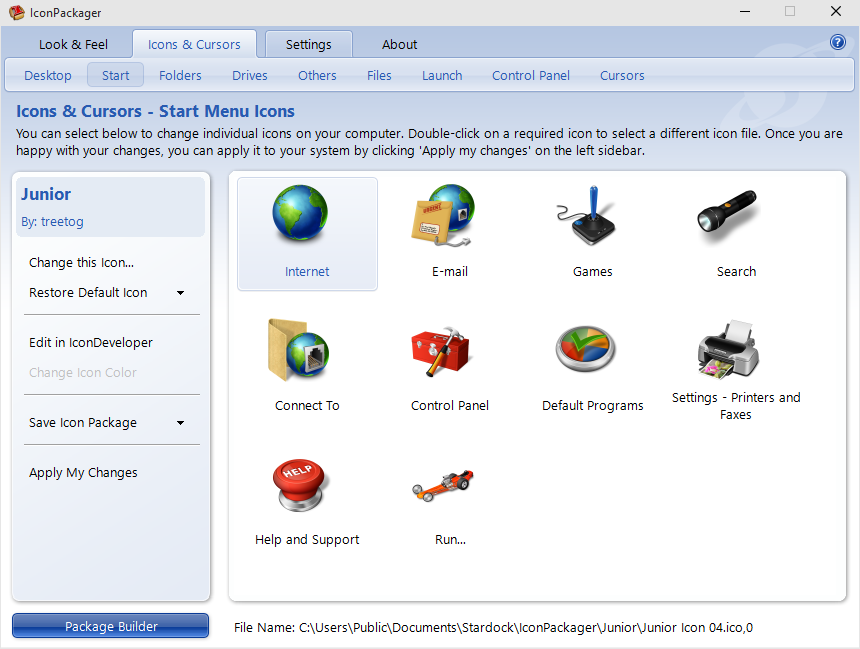Viewport: 860px width, 649px height.
Task: Select the Default Programs pie icon
Action: [x=586, y=349]
